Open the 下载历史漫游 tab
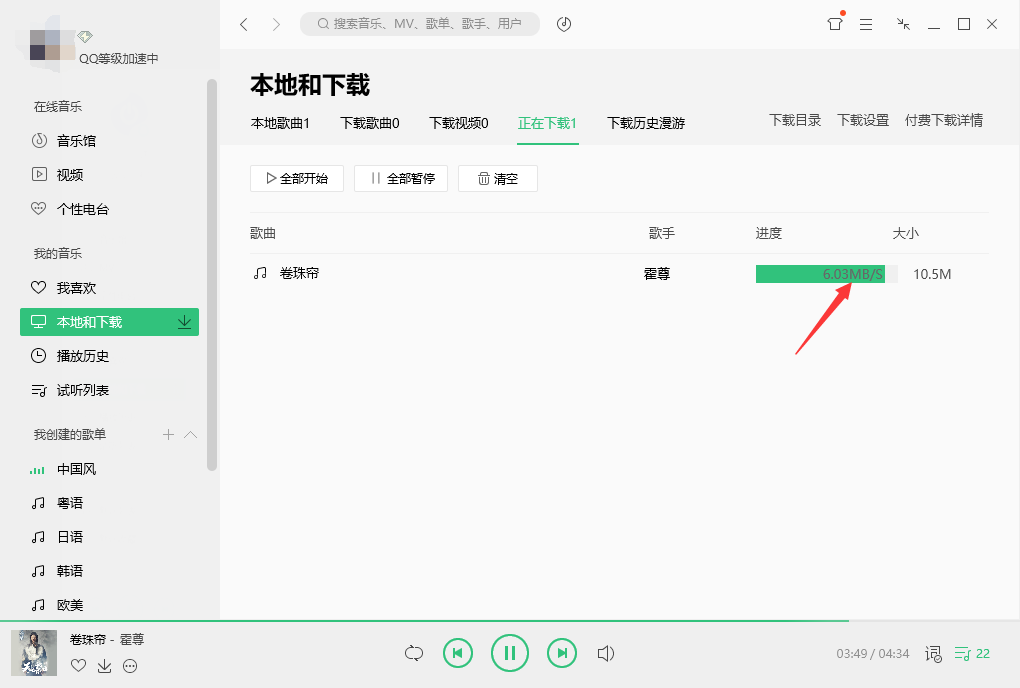The height and width of the screenshot is (688, 1020). point(645,123)
